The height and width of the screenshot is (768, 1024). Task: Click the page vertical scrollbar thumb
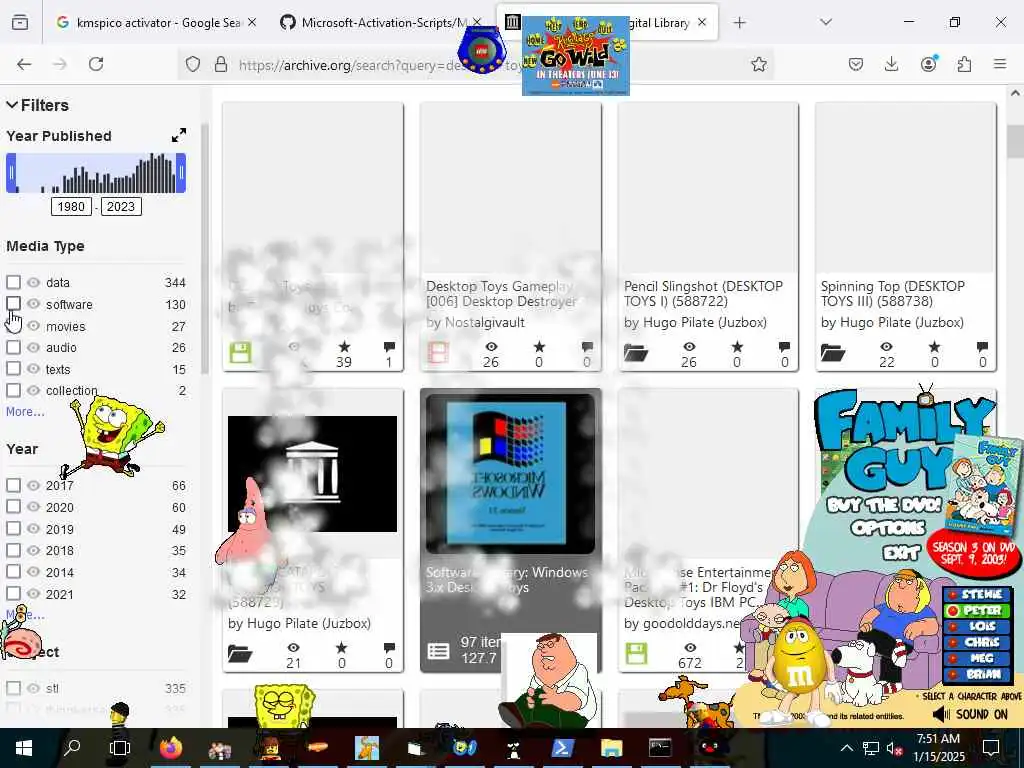coord(1015,141)
